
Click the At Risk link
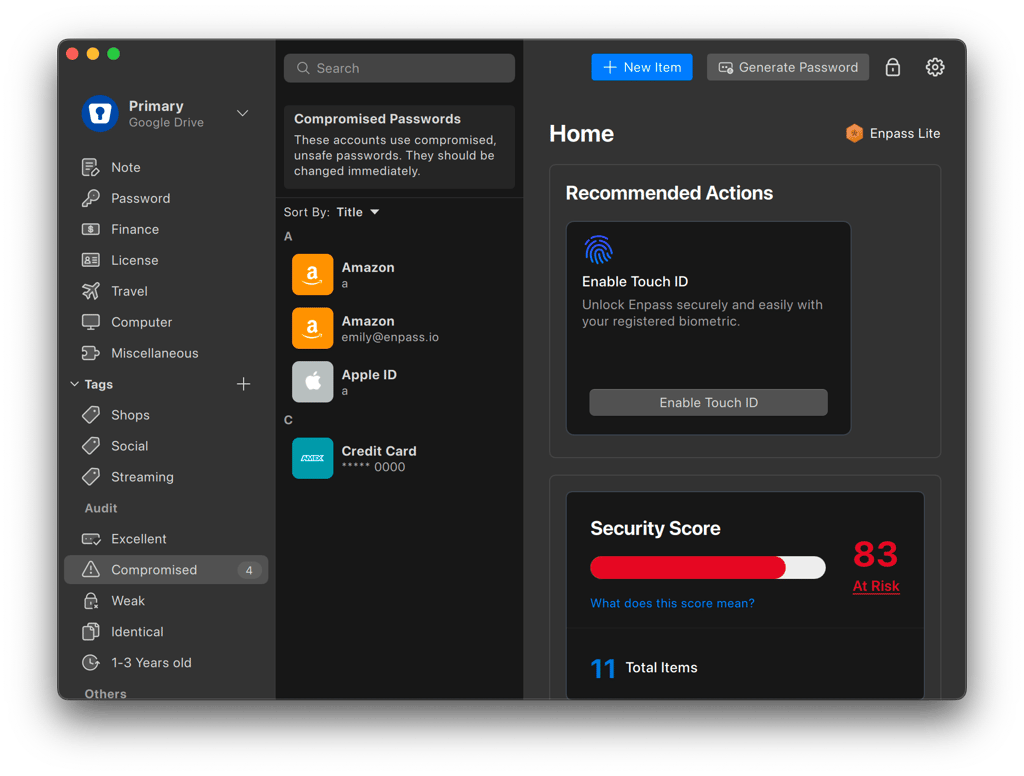[x=876, y=586]
